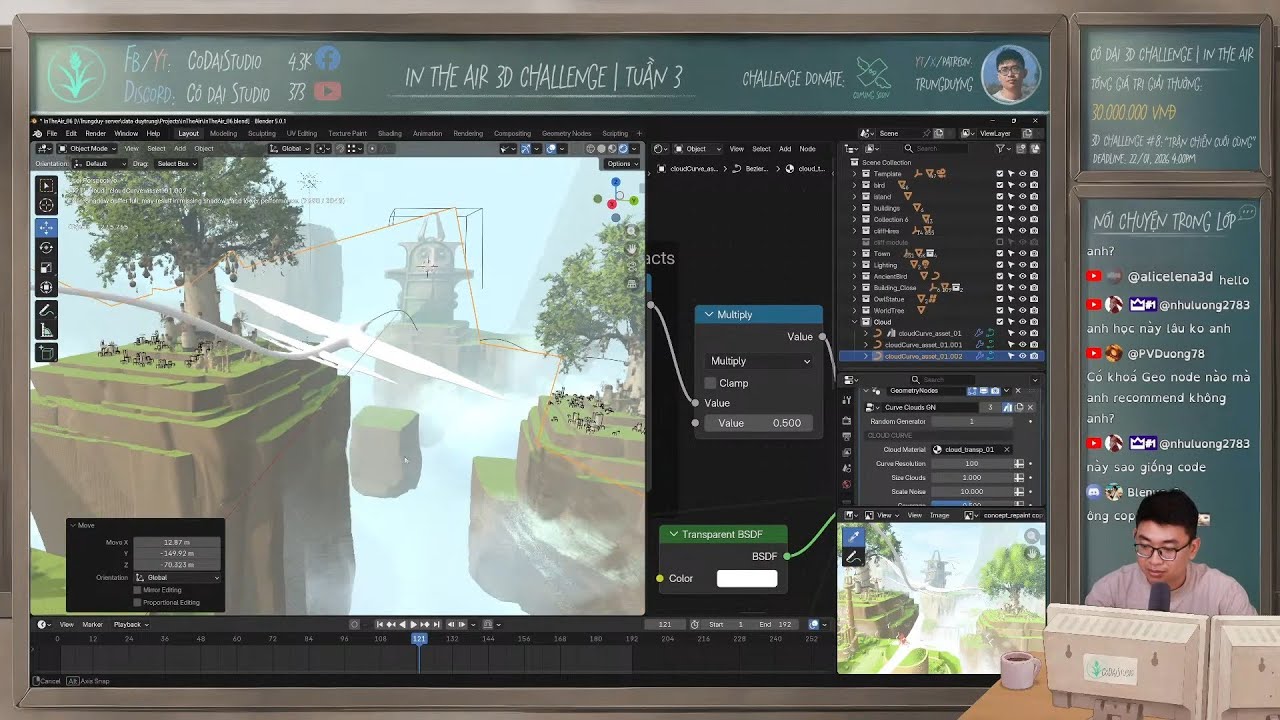Select the Rotate tool in viewport toolbar
This screenshot has width=1280, height=720.
point(46,247)
